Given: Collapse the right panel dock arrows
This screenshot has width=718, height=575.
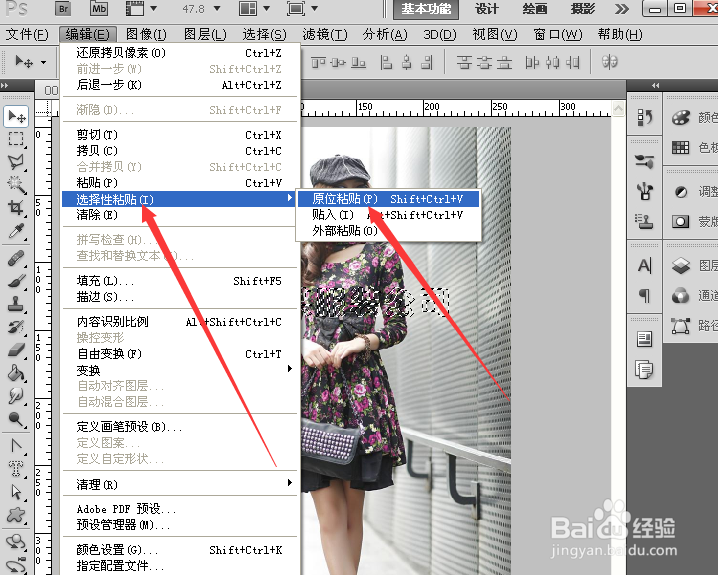Looking at the screenshot, I should (656, 86).
